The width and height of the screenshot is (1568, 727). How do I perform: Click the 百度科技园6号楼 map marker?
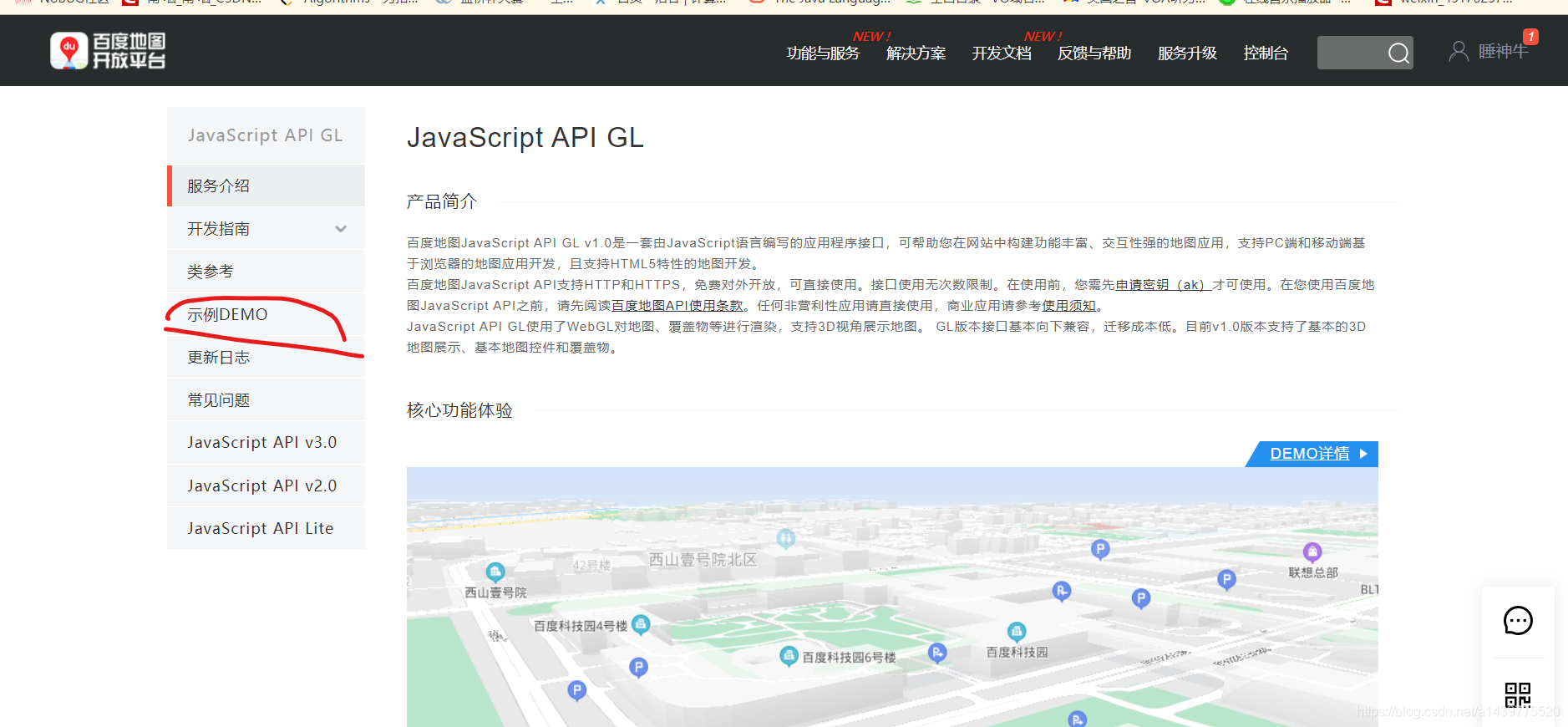789,656
